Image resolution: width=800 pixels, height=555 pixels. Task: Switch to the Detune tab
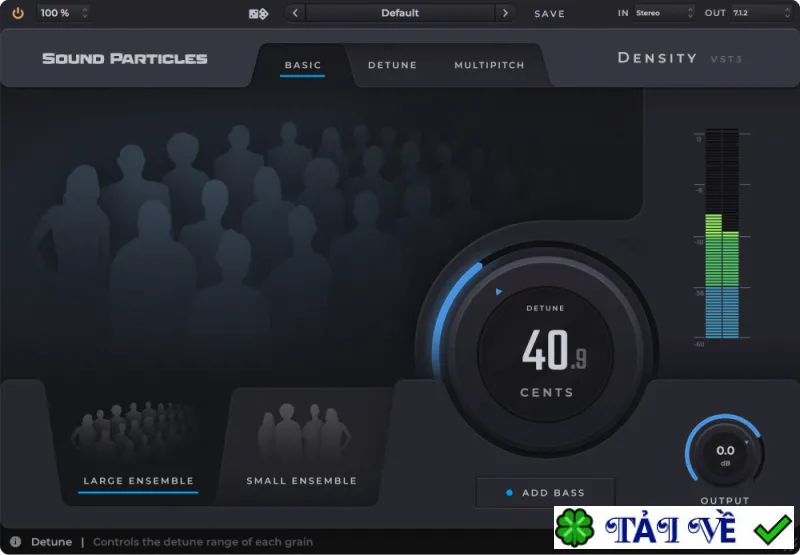[x=392, y=65]
